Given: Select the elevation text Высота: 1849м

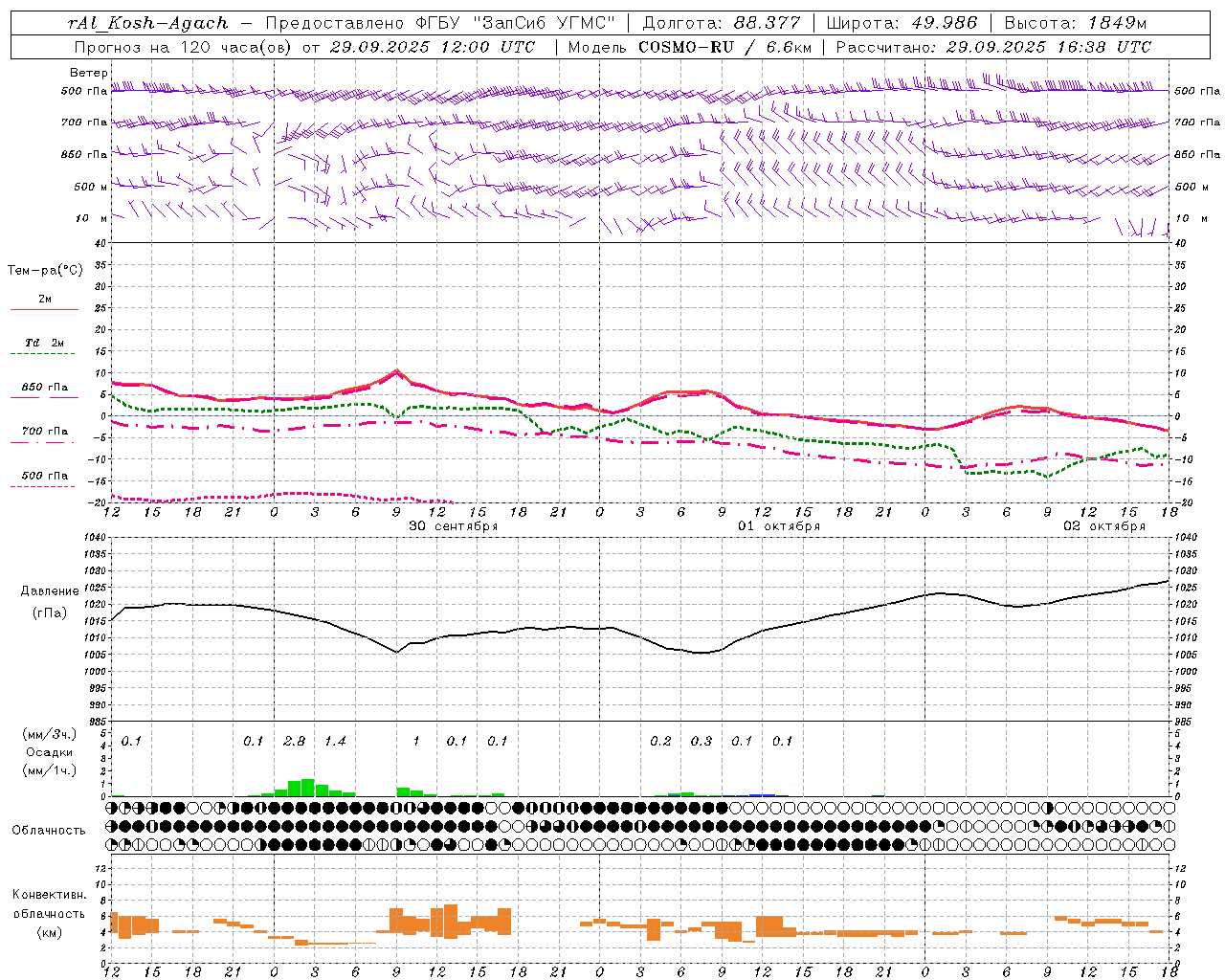Looking at the screenshot, I should [x=1075, y=23].
